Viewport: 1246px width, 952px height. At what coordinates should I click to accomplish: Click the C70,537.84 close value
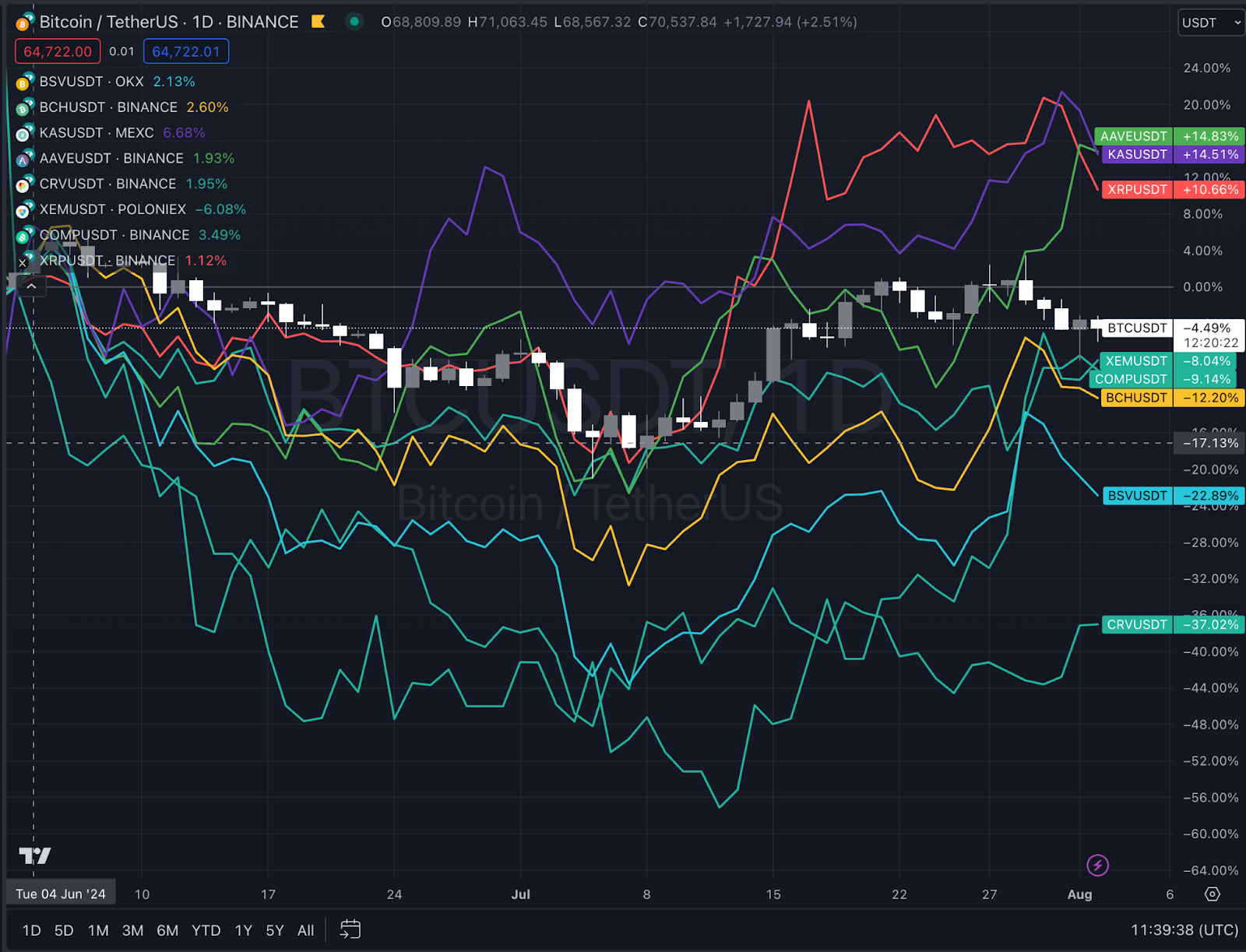click(678, 22)
